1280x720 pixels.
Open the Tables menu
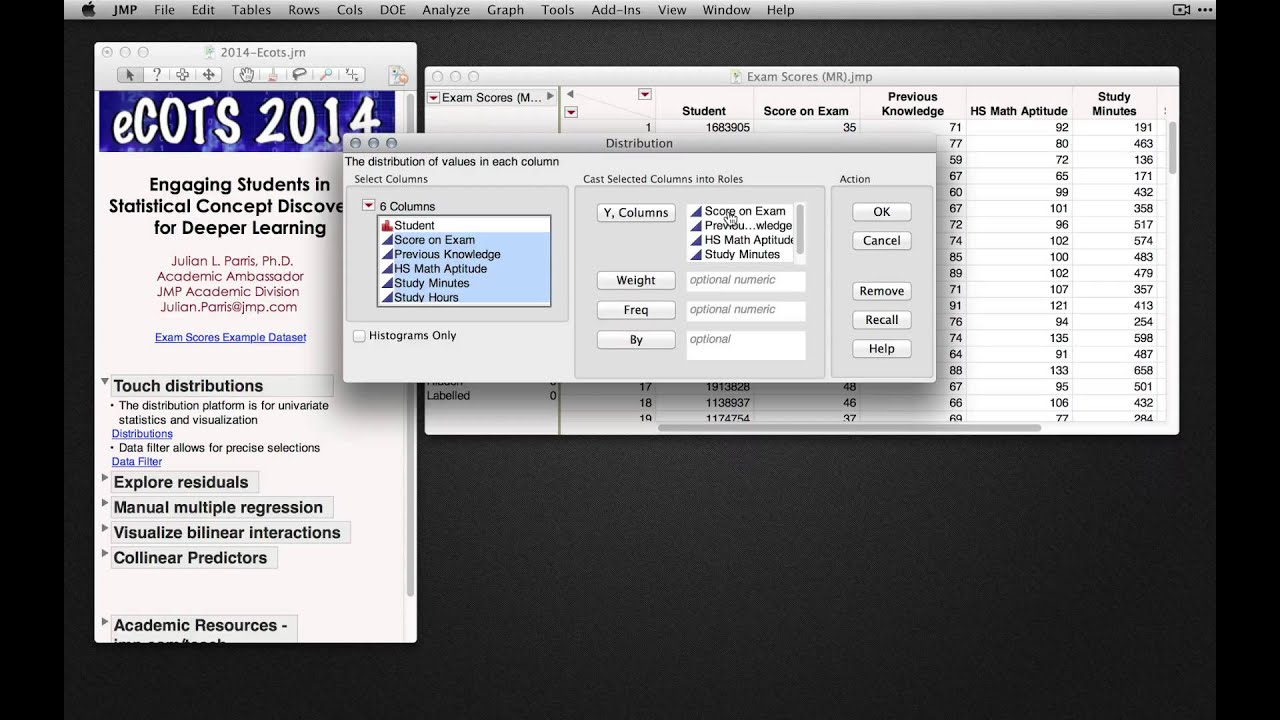251,10
